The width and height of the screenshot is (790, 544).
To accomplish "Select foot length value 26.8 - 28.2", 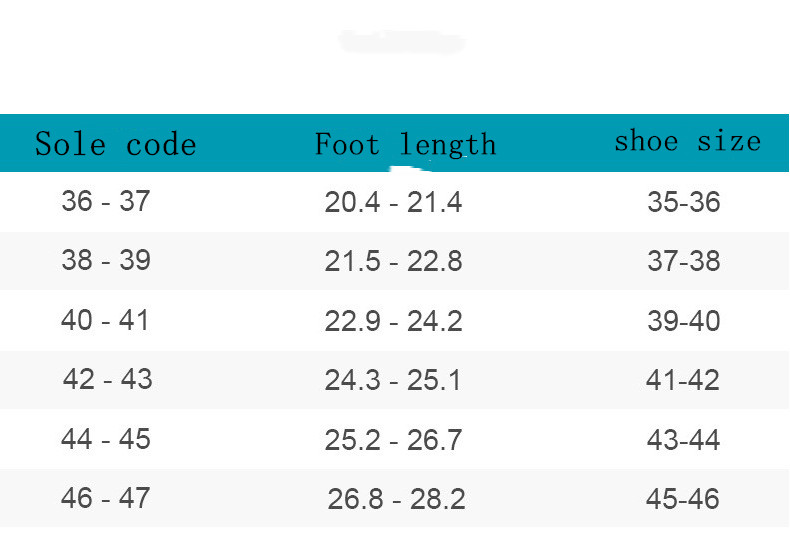I will (396, 499).
